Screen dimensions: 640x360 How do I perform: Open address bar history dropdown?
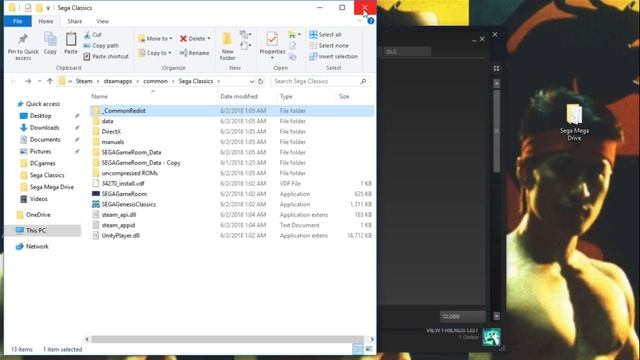[251, 81]
